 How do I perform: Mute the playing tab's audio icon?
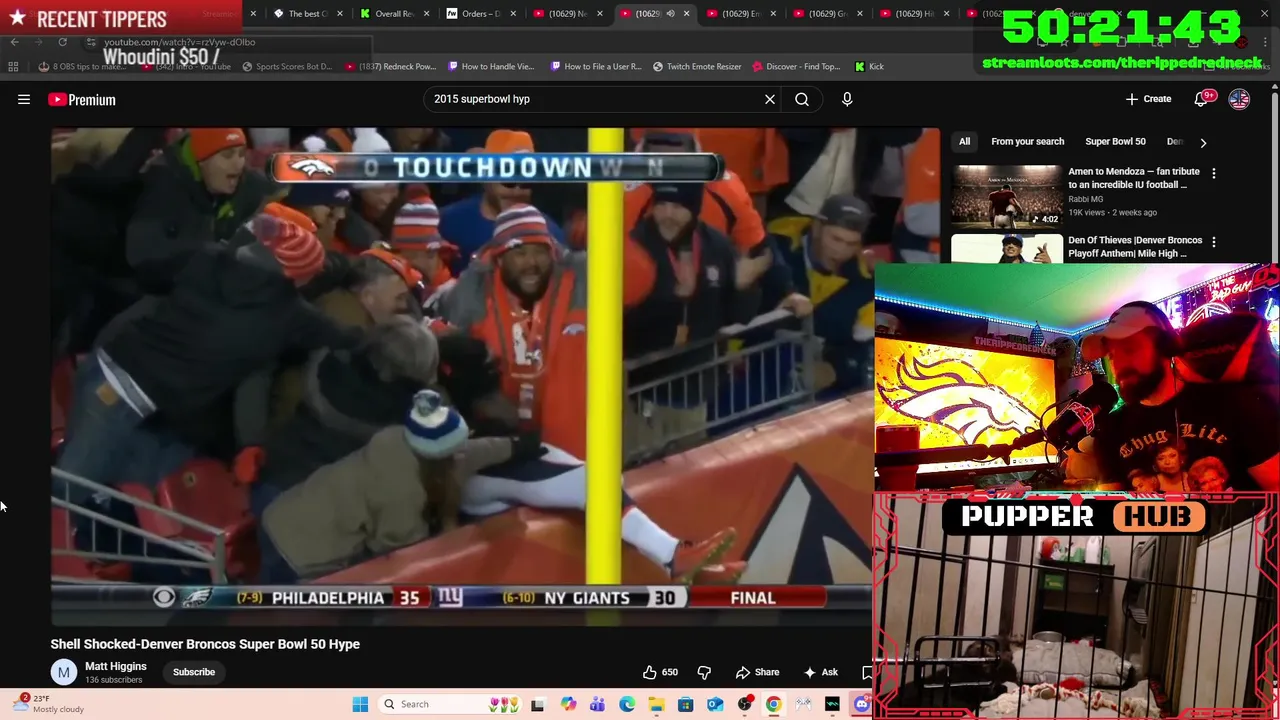point(670,14)
